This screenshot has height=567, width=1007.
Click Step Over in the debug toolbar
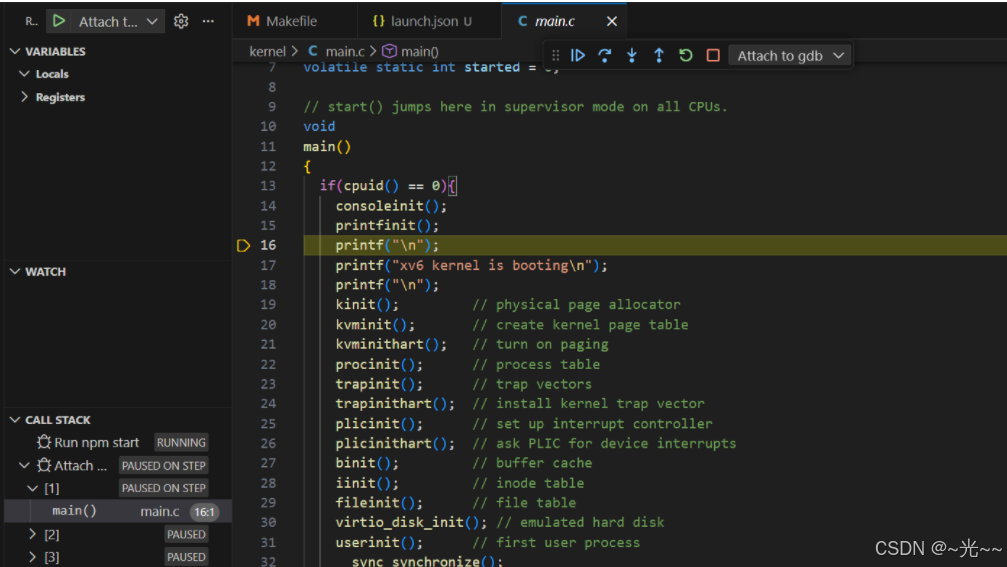point(604,55)
